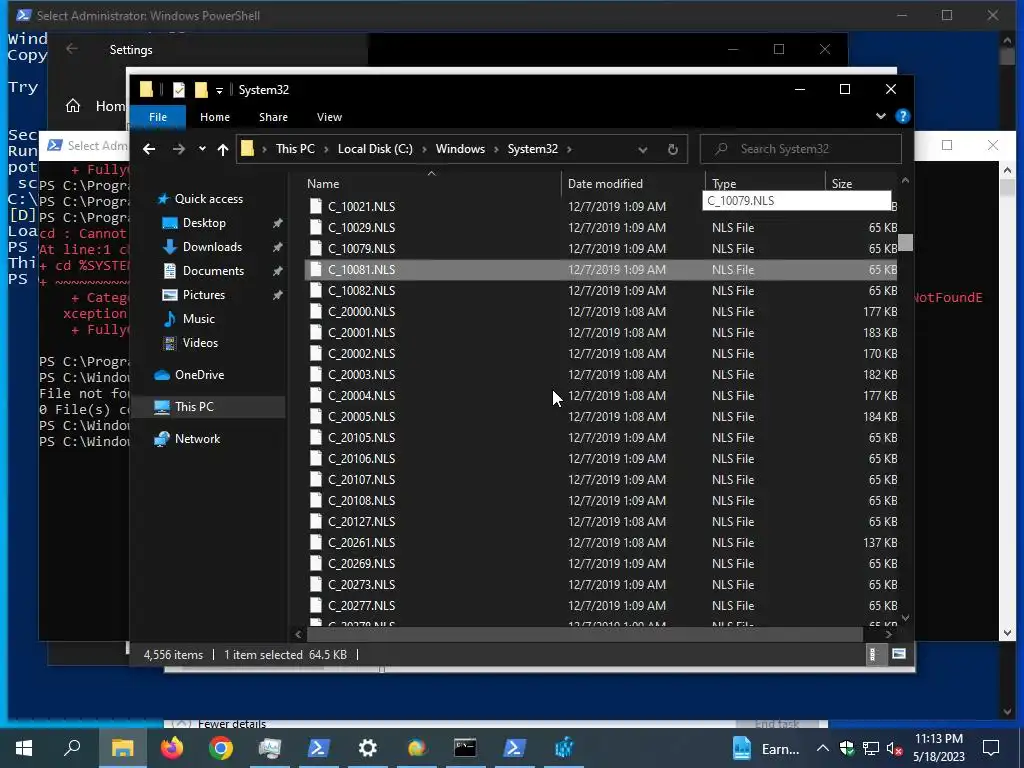Viewport: 1024px width, 768px height.
Task: Open notification center icon
Action: coord(991,748)
